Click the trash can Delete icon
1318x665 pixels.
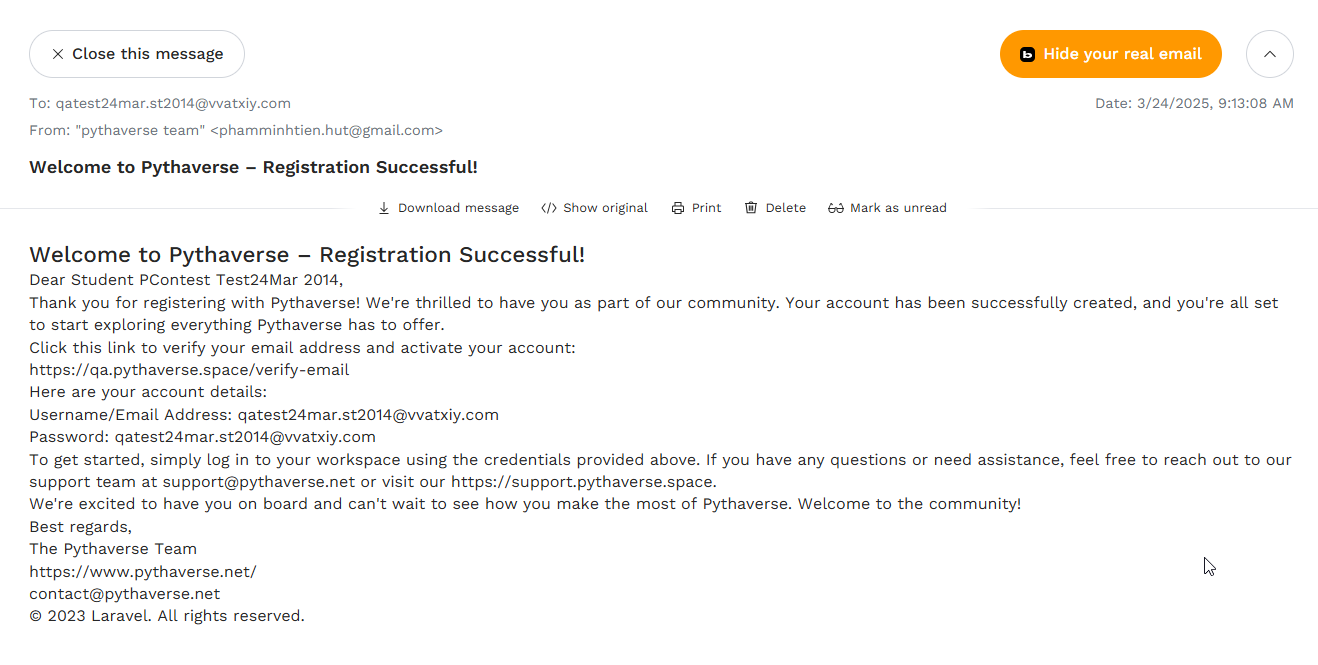(x=751, y=208)
